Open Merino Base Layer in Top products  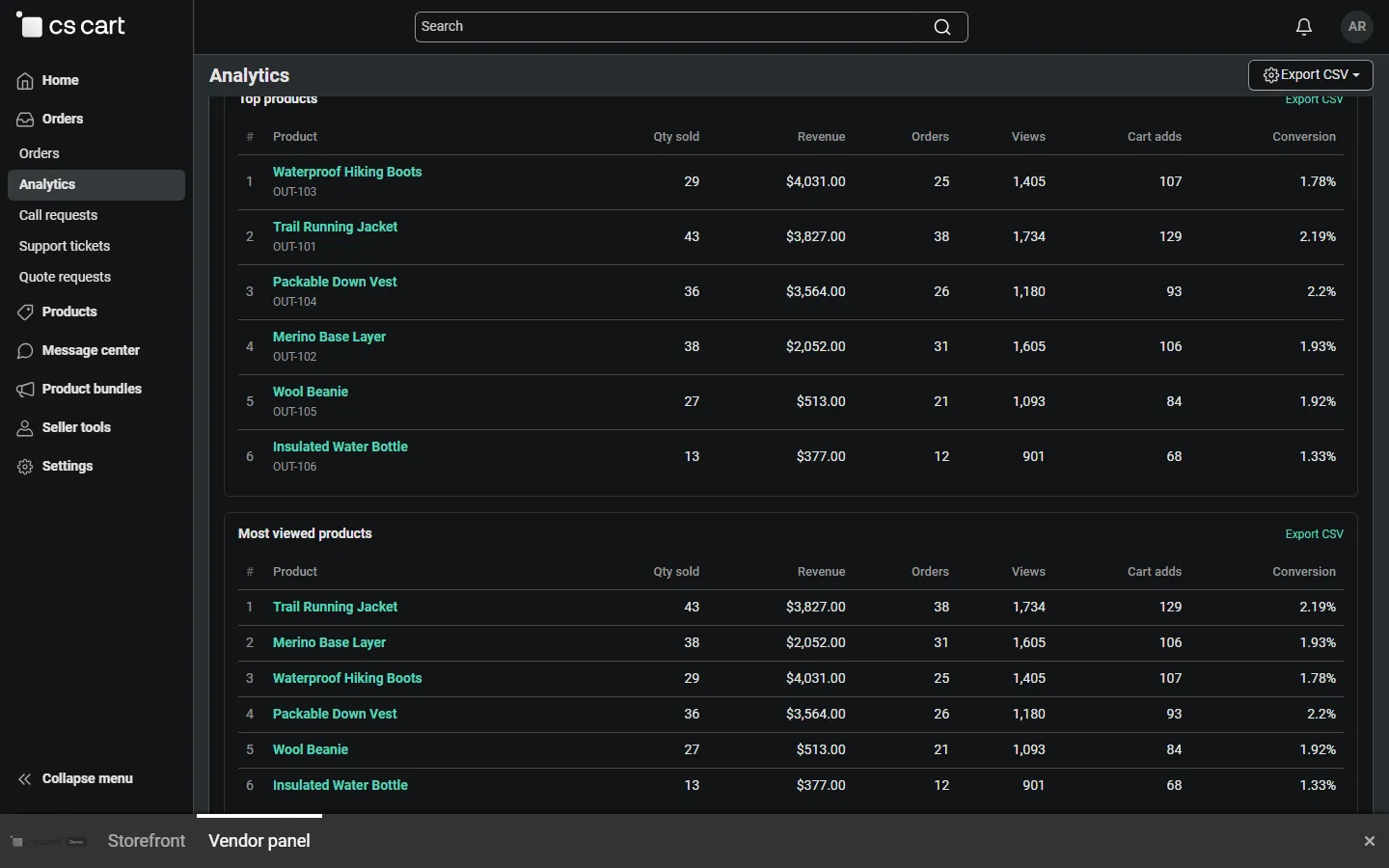[329, 338]
